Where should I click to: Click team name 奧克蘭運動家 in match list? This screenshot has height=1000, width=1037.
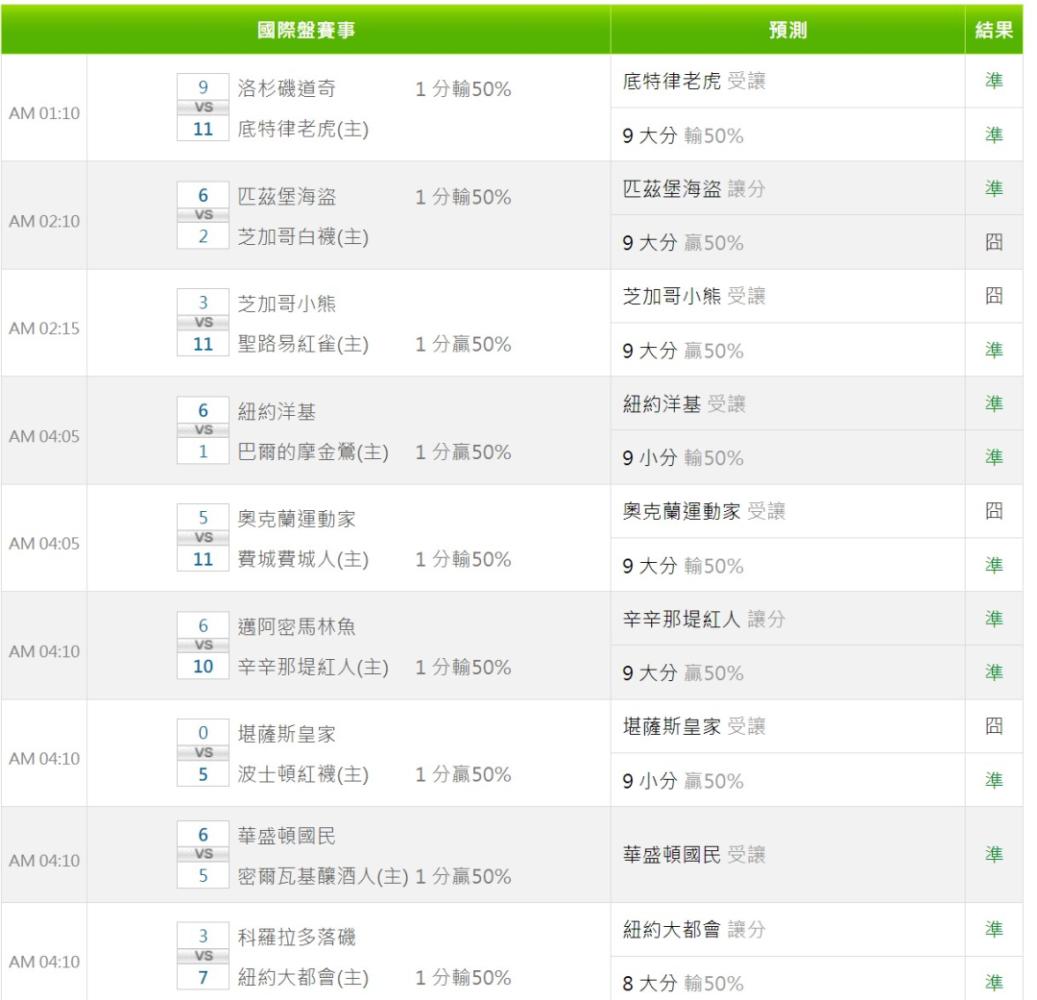pyautogui.click(x=296, y=519)
